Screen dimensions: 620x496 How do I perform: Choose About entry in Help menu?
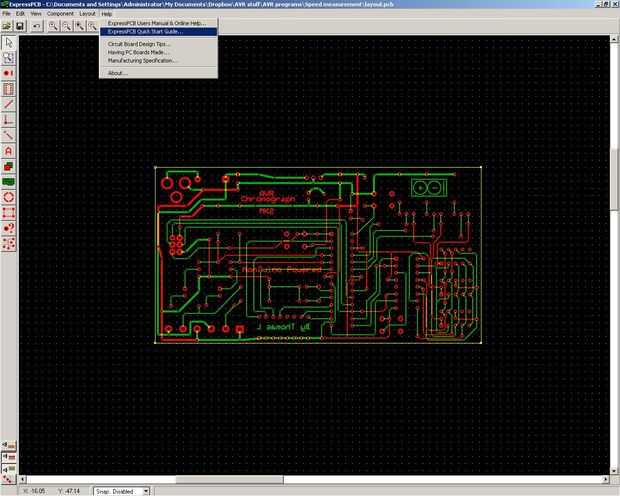pyautogui.click(x=158, y=73)
